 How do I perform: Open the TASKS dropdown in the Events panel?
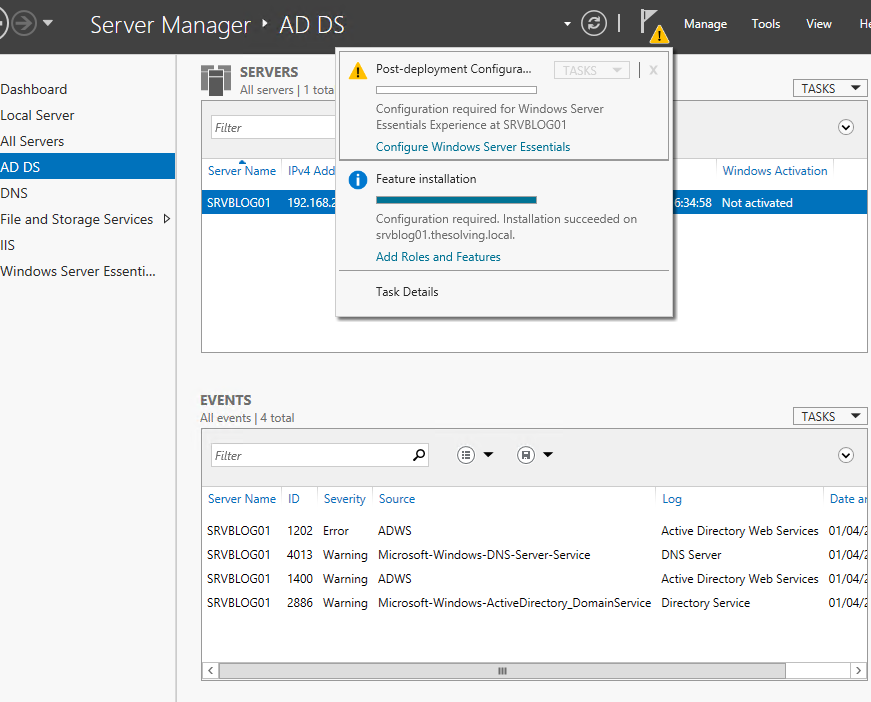829,416
